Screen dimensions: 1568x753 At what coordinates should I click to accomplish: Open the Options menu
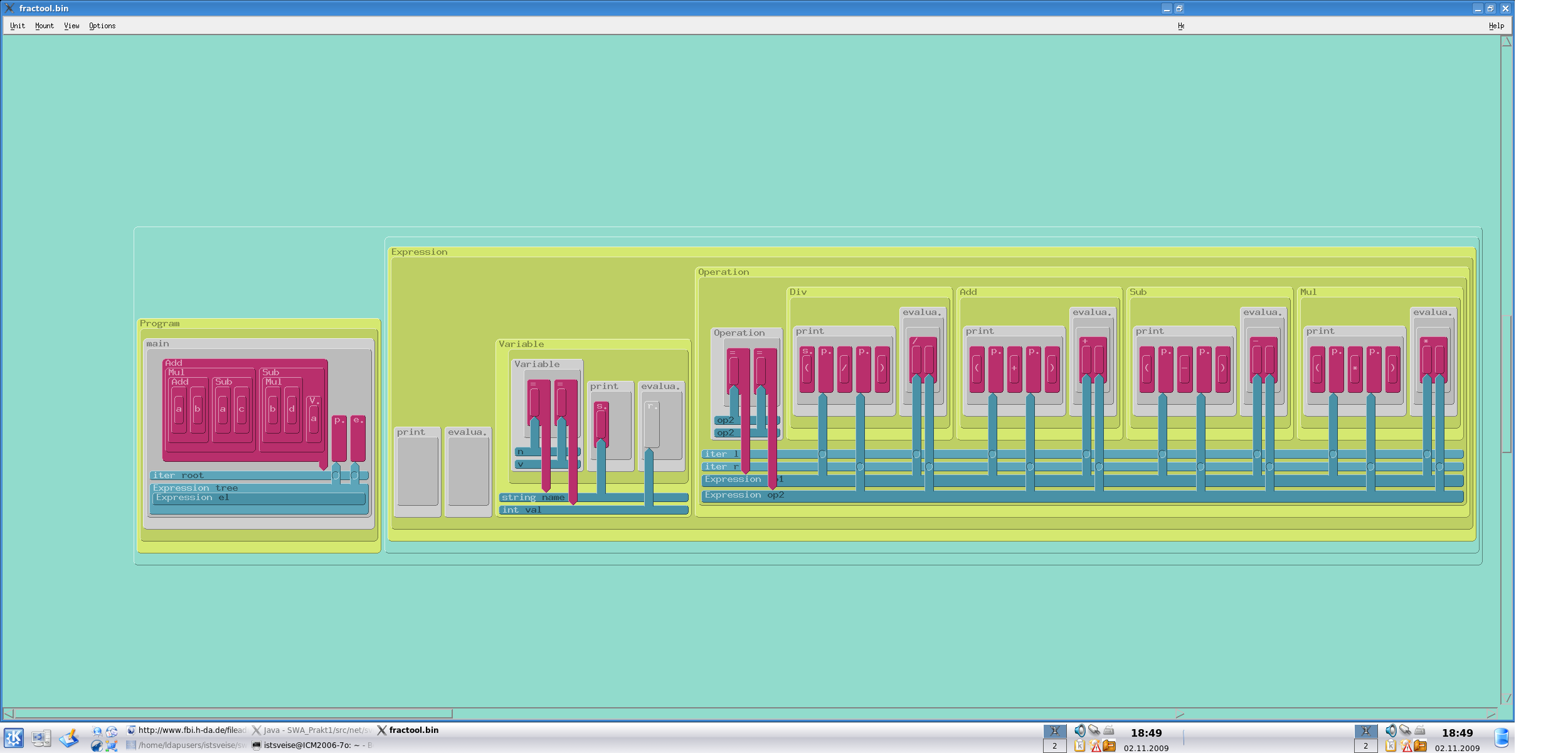pos(102,26)
